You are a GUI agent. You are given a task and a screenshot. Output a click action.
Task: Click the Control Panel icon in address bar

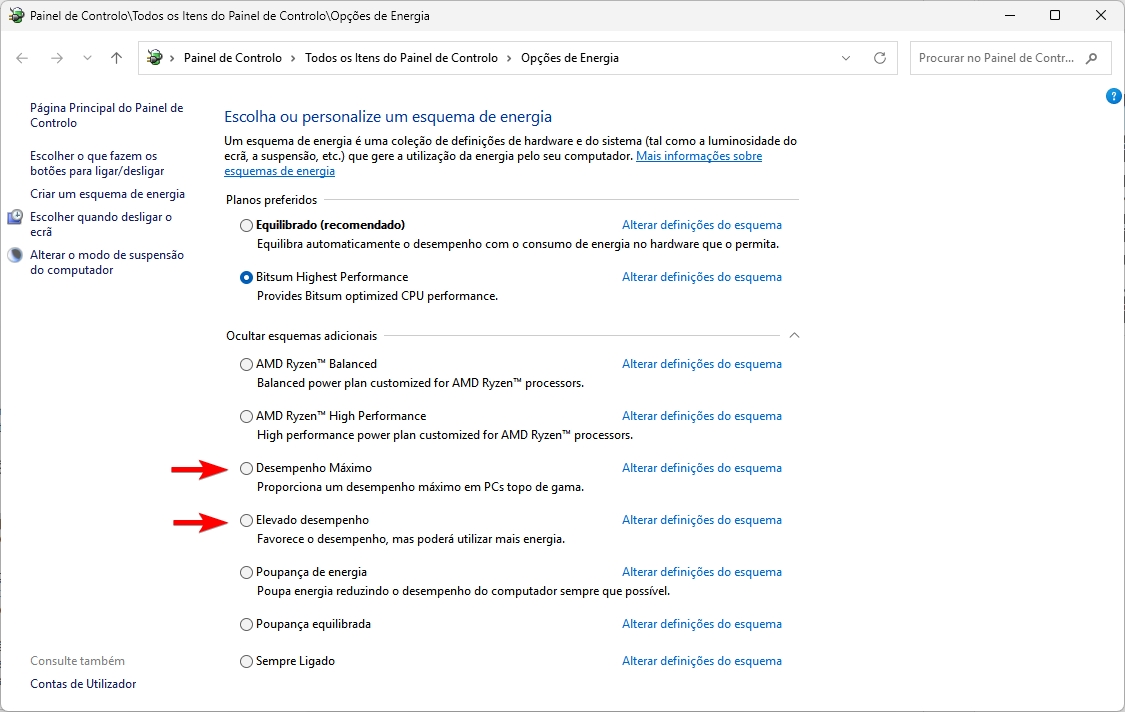coord(155,58)
